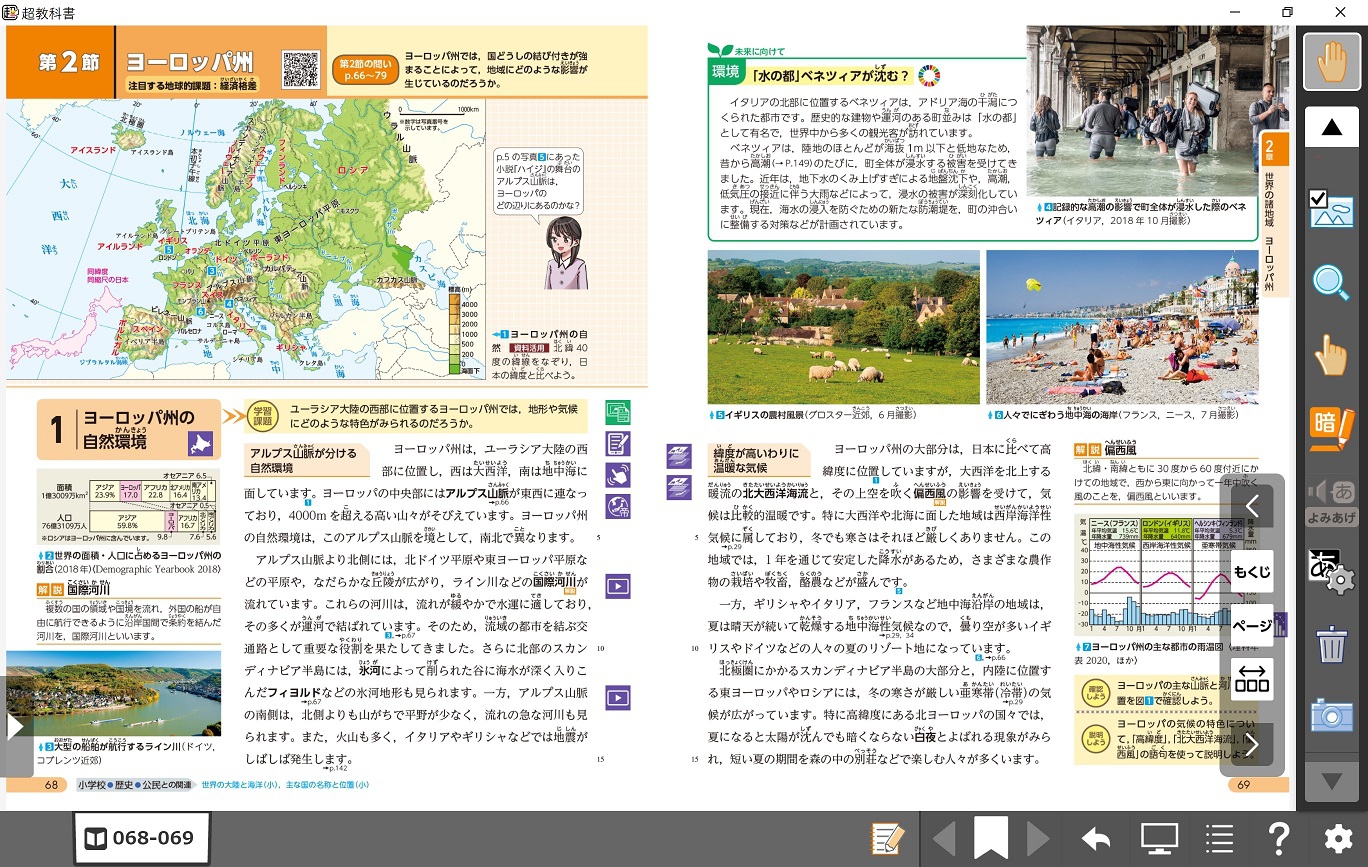This screenshot has height=867, width=1368.
Task: Click the 超教科書 app icon in title bar
Action: 11,12
